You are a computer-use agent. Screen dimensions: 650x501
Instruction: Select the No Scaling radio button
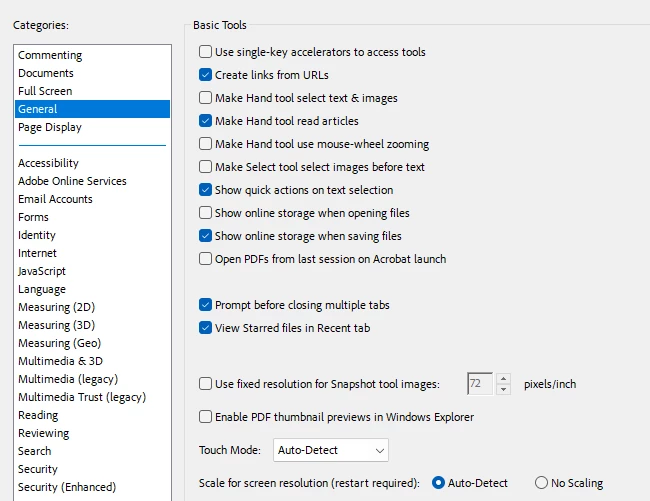click(542, 483)
